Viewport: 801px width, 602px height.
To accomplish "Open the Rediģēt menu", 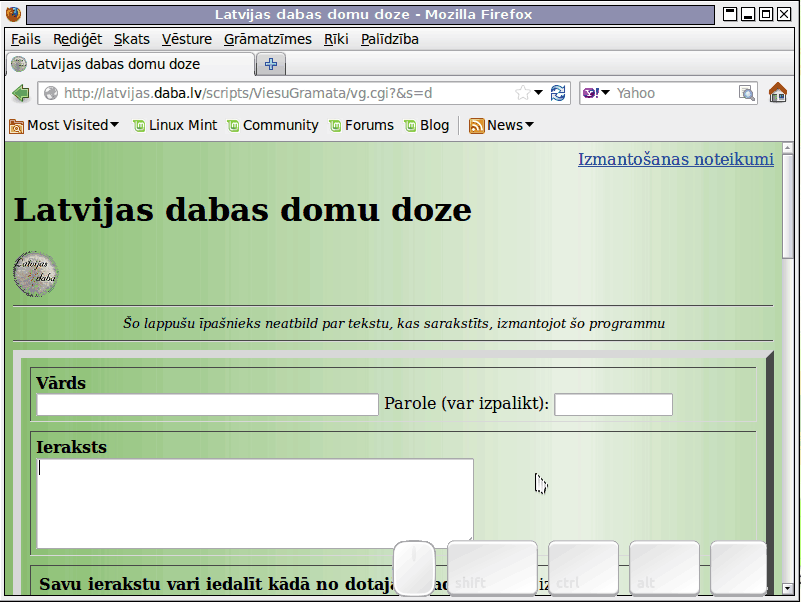I will [78, 39].
